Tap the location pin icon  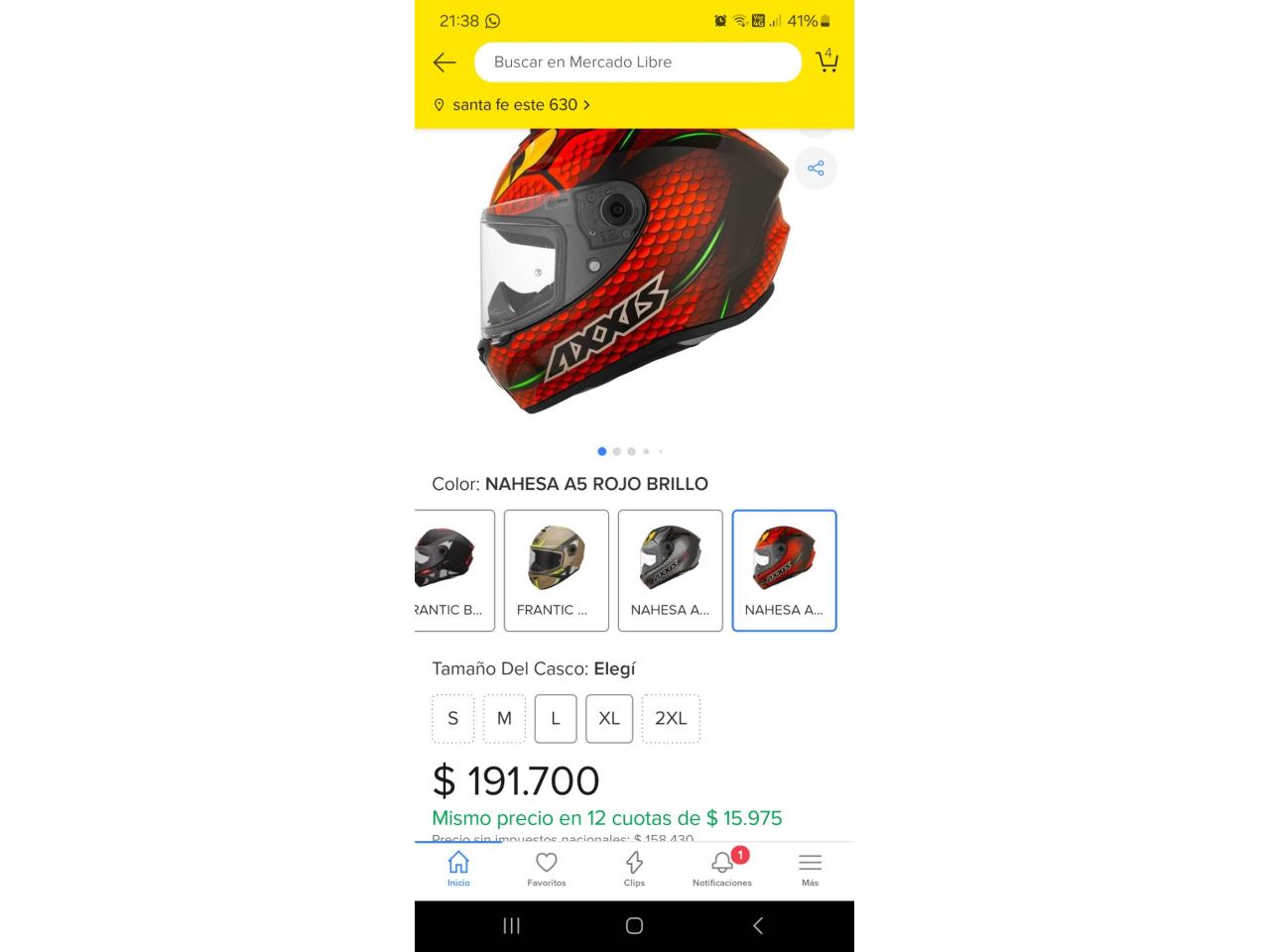pyautogui.click(x=439, y=104)
